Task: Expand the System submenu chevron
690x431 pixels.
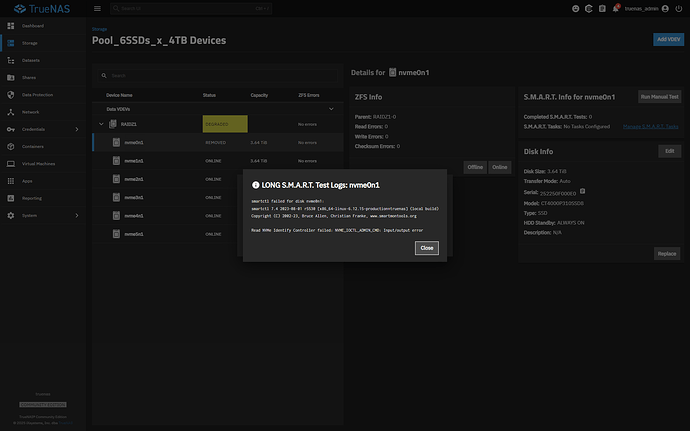Action: (x=77, y=216)
